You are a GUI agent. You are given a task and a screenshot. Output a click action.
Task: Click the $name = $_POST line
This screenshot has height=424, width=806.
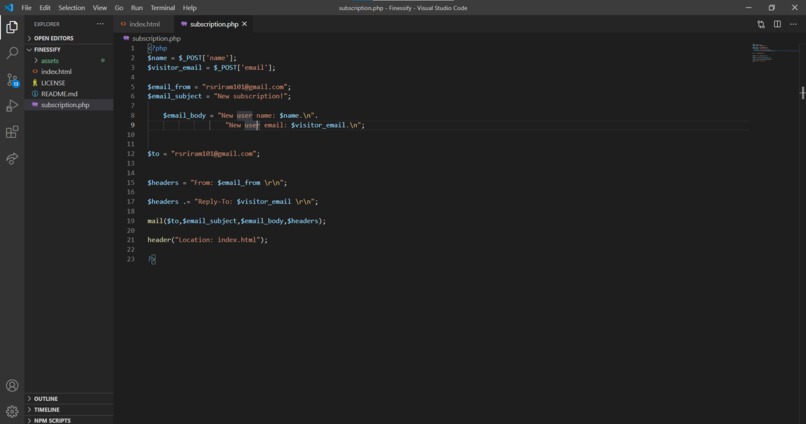pos(192,58)
